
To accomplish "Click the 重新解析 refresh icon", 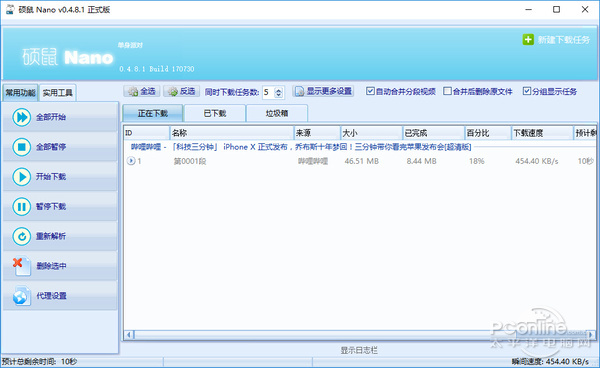I will point(21,236).
